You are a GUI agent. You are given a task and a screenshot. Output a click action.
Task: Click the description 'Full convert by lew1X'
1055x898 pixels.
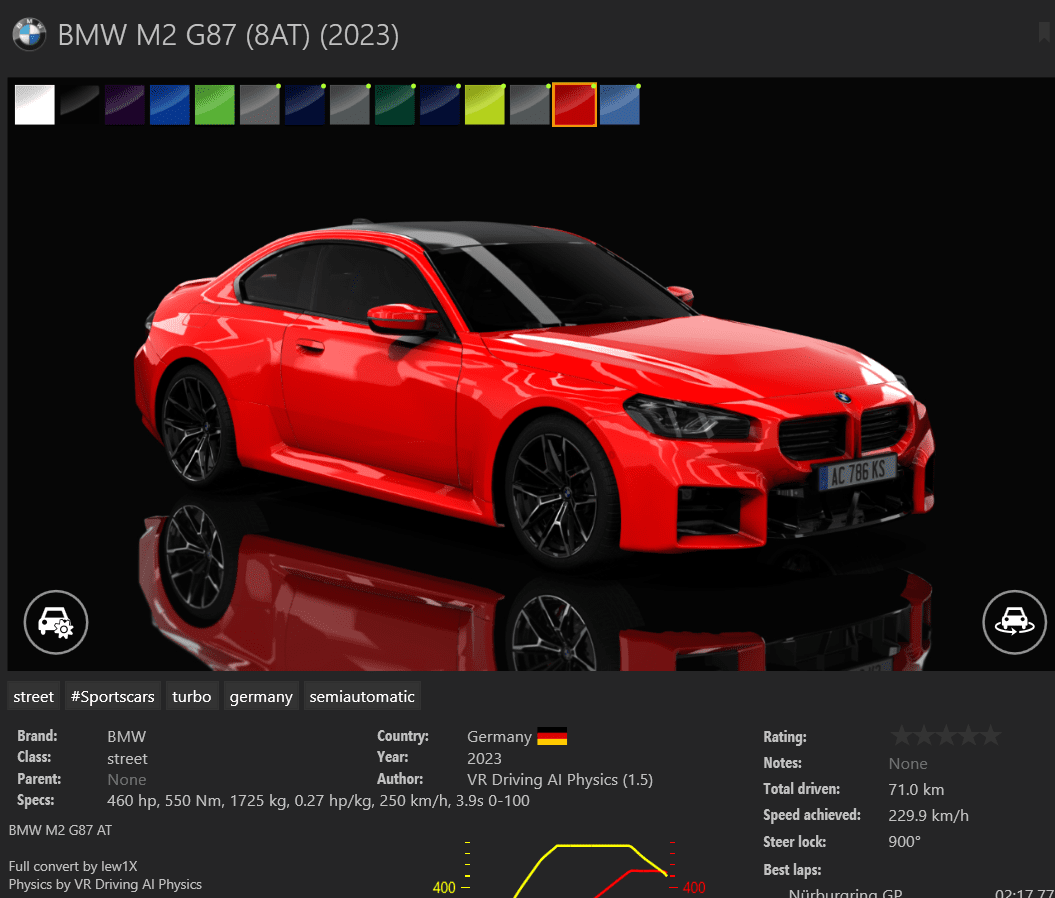[73, 866]
